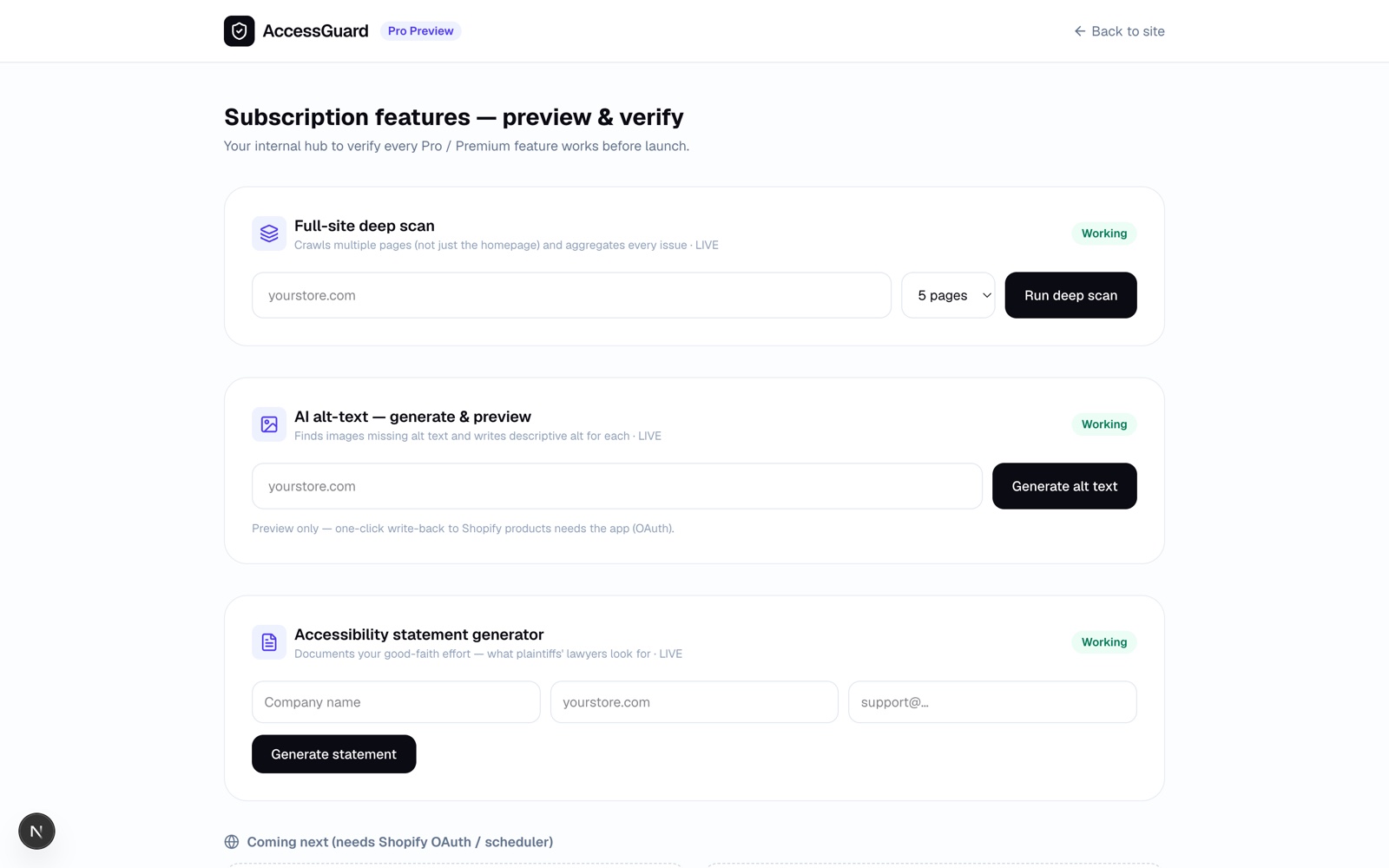This screenshot has width=1389, height=868.
Task: Click the Full-site deep scan heading
Action: [365, 226]
